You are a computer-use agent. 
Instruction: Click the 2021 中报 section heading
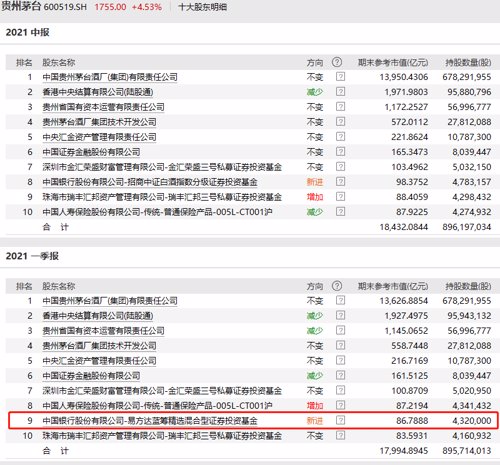pos(28,32)
